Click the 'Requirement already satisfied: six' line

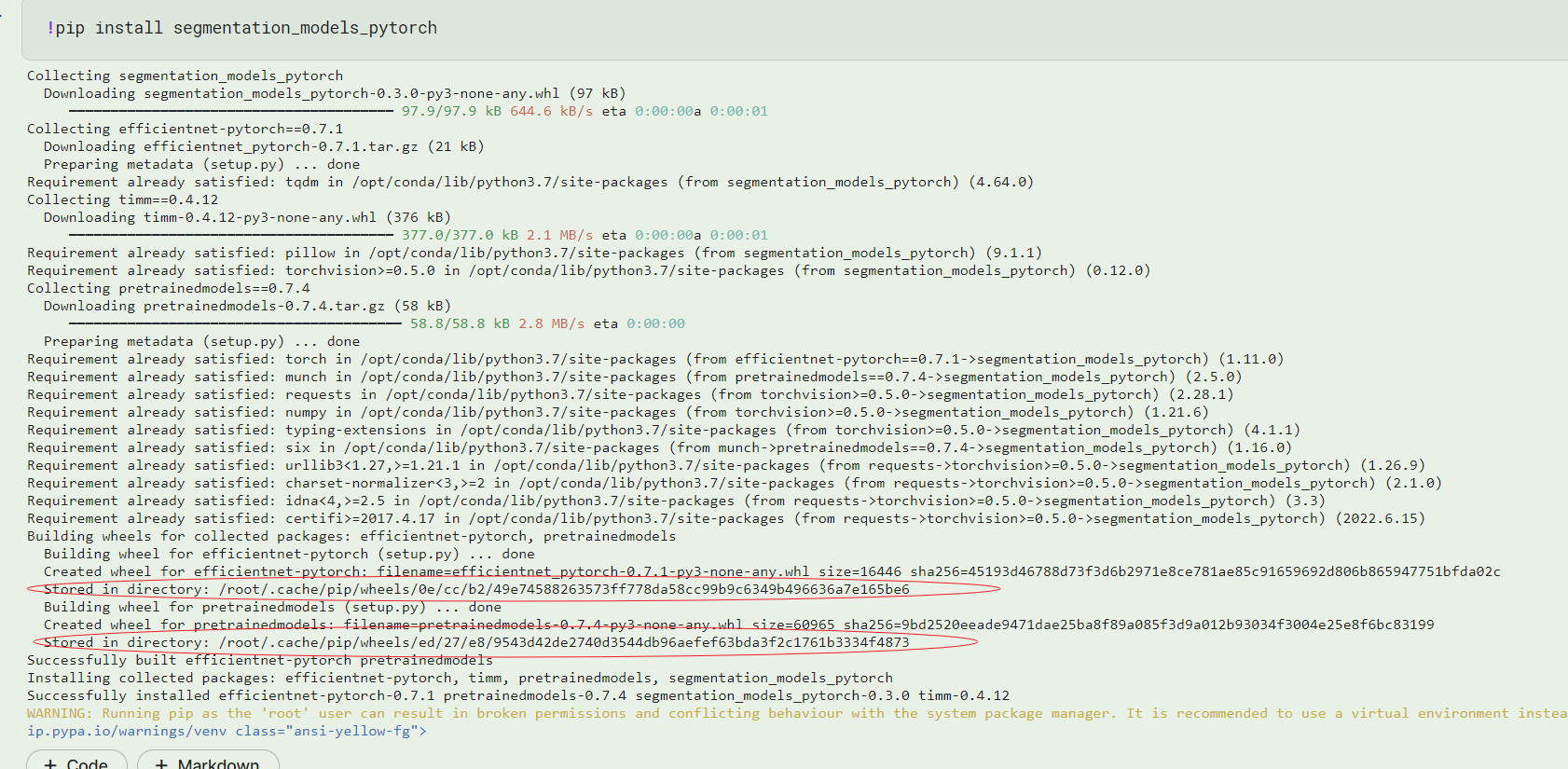(659, 447)
